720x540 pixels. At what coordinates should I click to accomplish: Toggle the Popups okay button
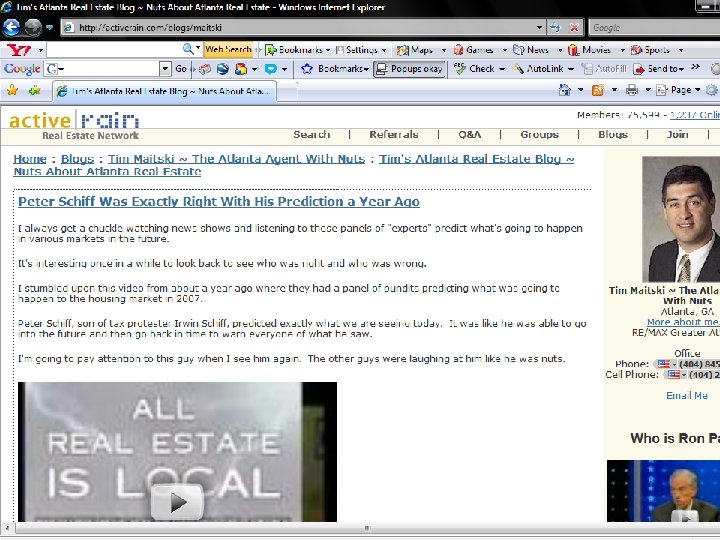point(409,69)
